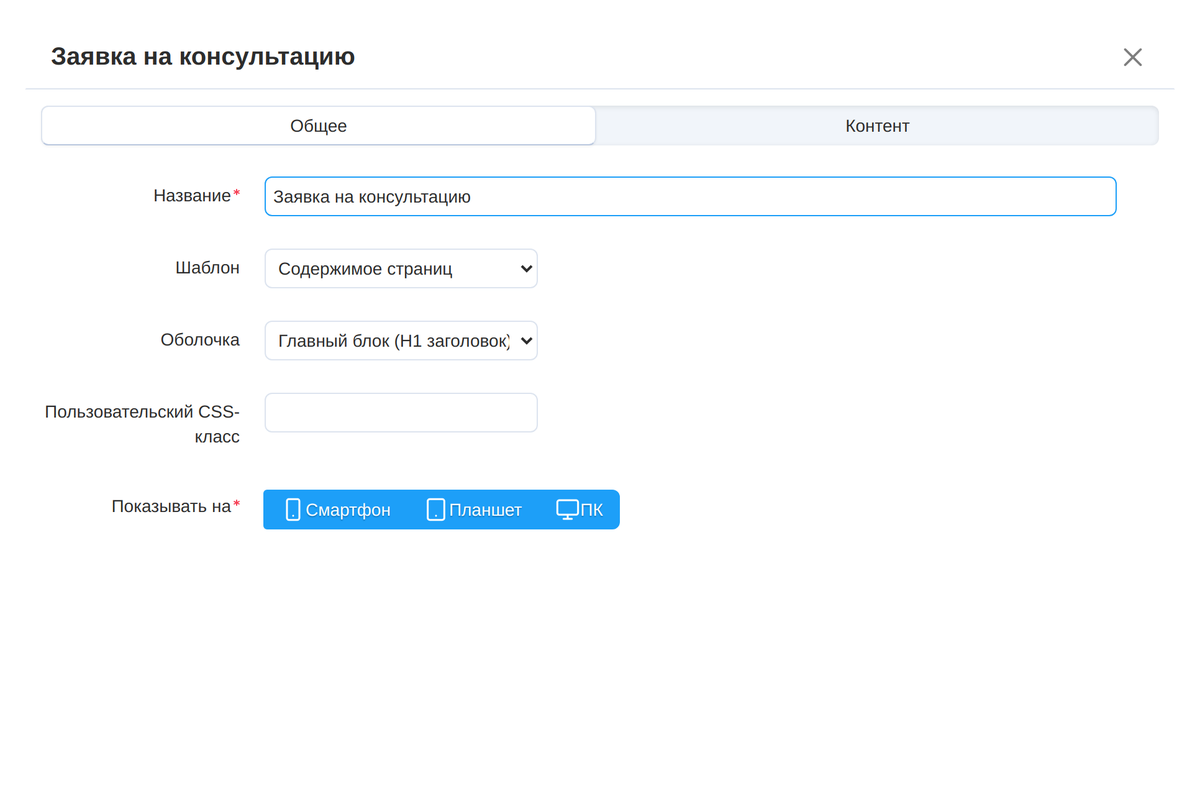Screen dimensions: 1200x796
Task: Open the Контент tab
Action: [x=877, y=126]
